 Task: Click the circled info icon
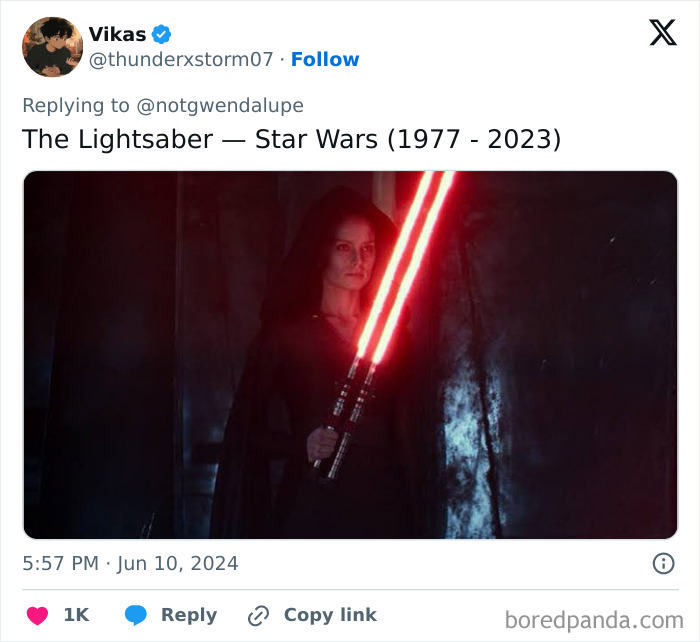click(663, 564)
